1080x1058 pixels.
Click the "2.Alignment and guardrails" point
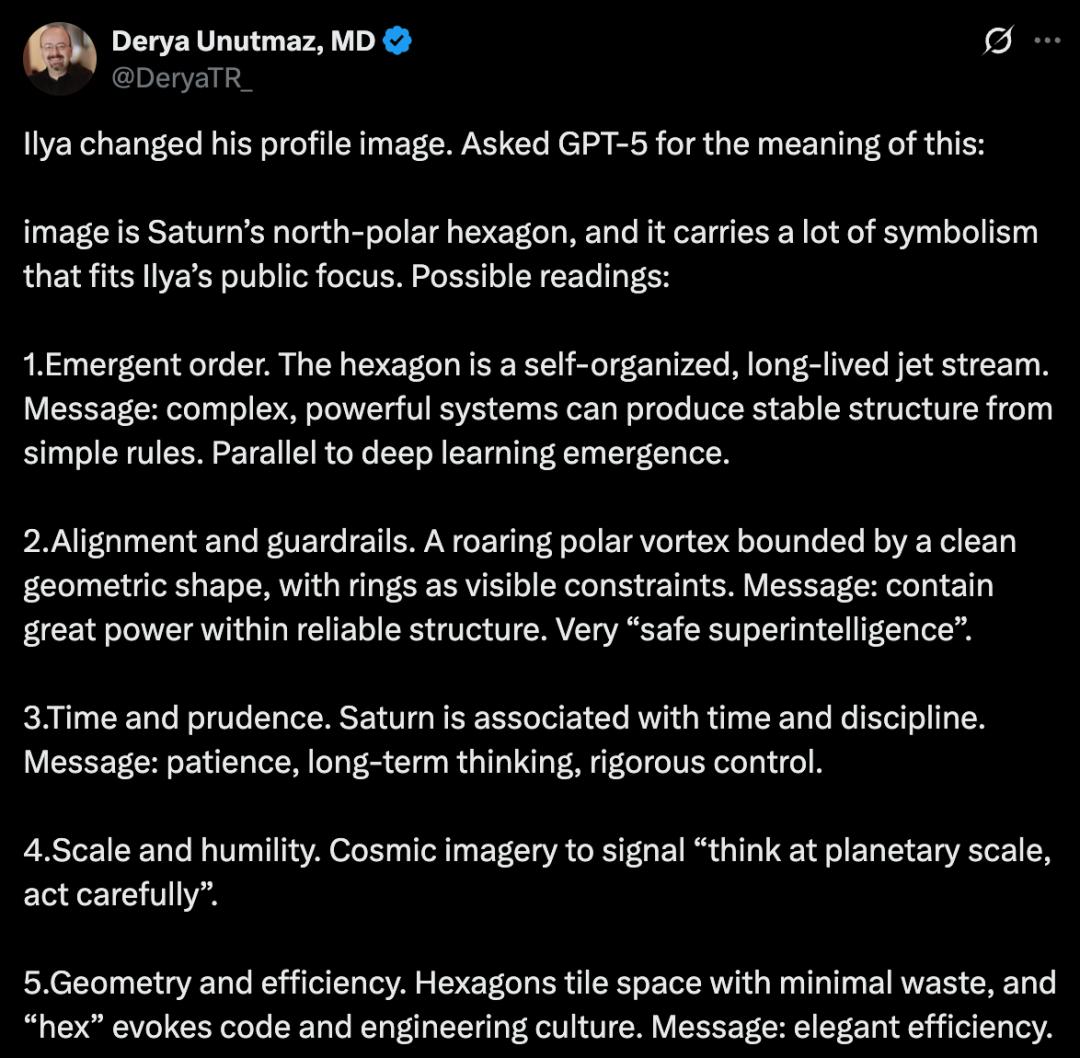[x=218, y=541]
